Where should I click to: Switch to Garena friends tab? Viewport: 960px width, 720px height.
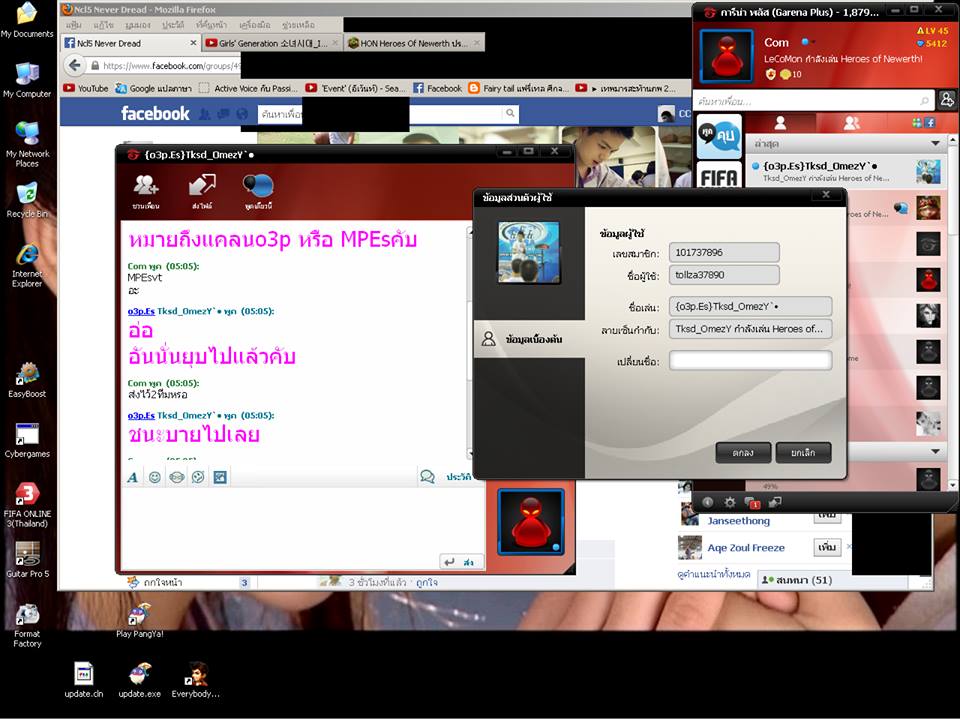coord(780,123)
